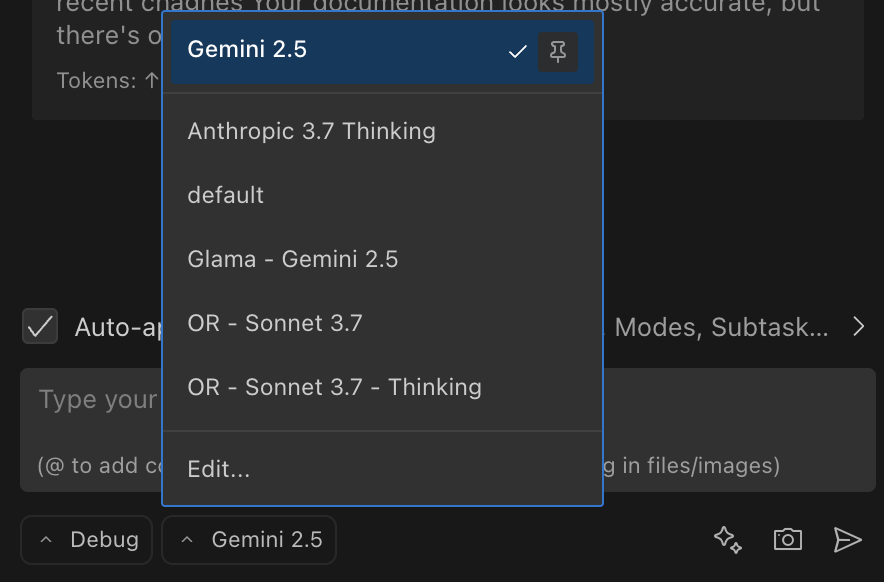Click the chevron next to bottom Gemini 2.5

click(186, 539)
